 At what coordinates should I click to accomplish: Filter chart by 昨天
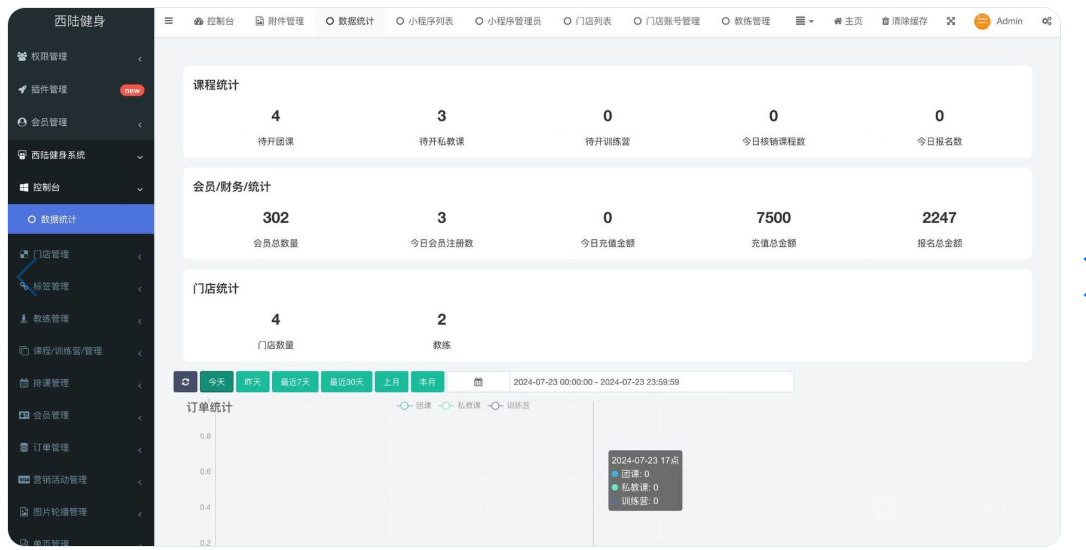click(x=253, y=382)
